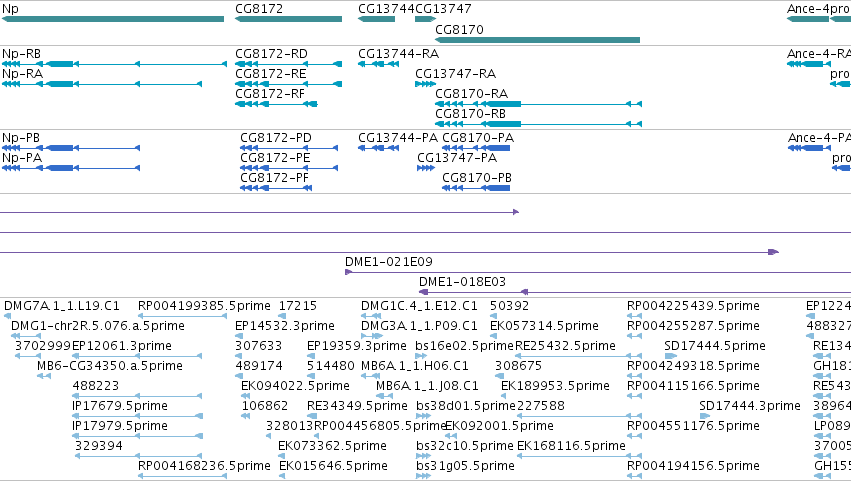The width and height of the screenshot is (851, 481).
Task: Select EST label SD17444.5prime
Action: pyautogui.click(x=715, y=346)
